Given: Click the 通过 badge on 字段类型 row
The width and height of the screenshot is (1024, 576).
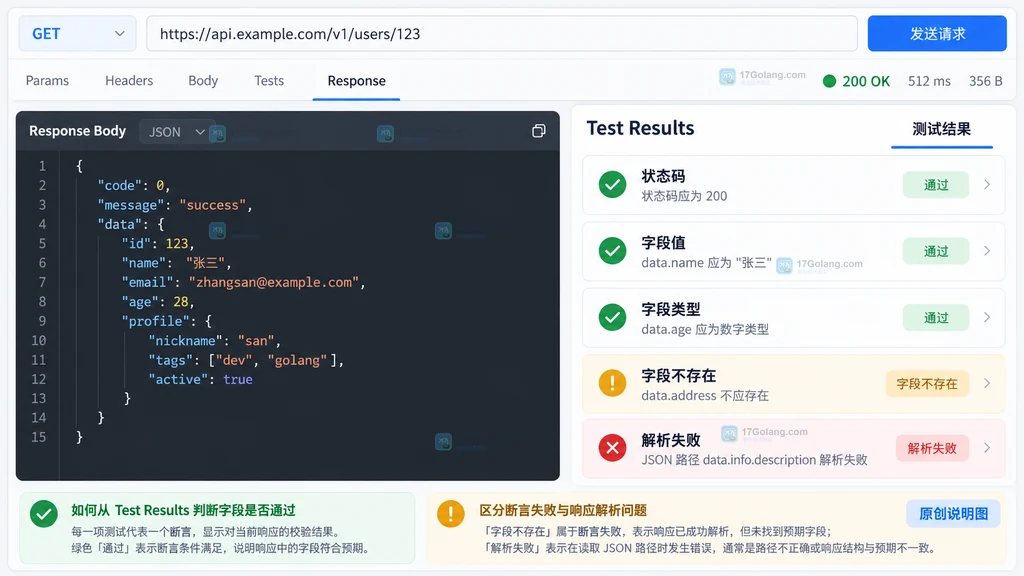Looking at the screenshot, I should pyautogui.click(x=936, y=318).
